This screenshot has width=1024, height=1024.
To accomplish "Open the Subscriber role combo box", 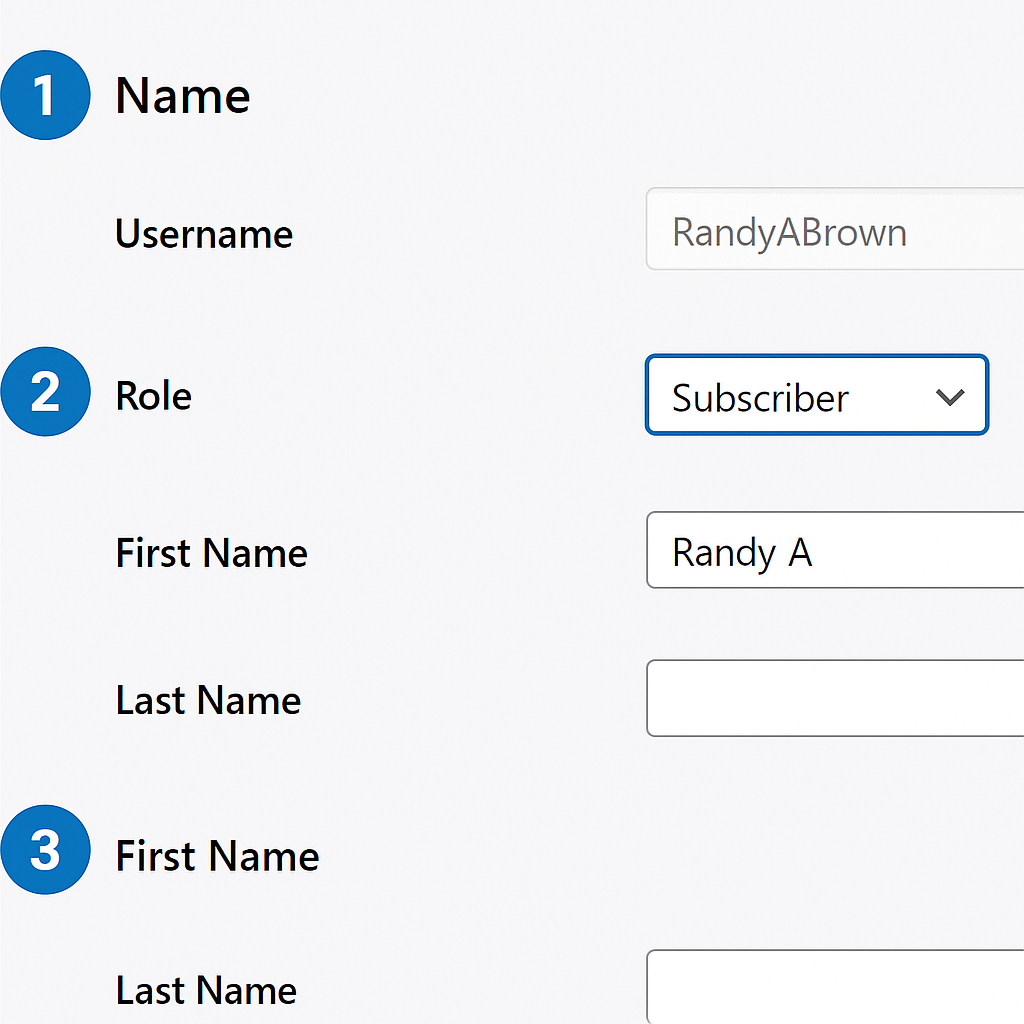I will coord(816,395).
